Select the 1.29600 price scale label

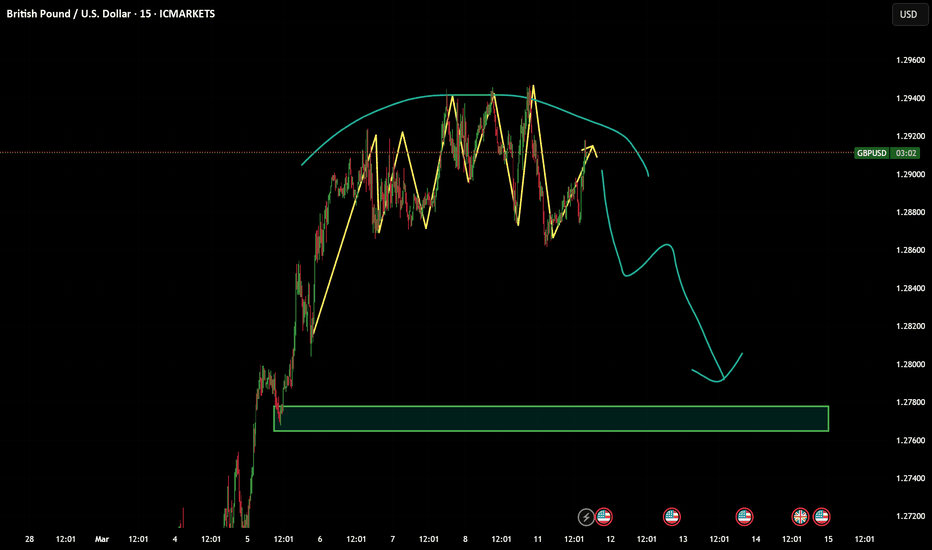click(911, 60)
